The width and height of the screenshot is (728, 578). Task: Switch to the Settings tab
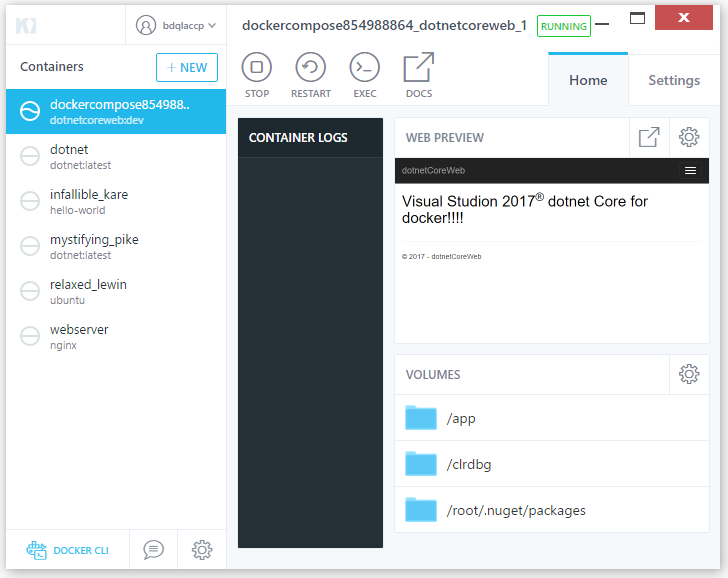coord(674,80)
